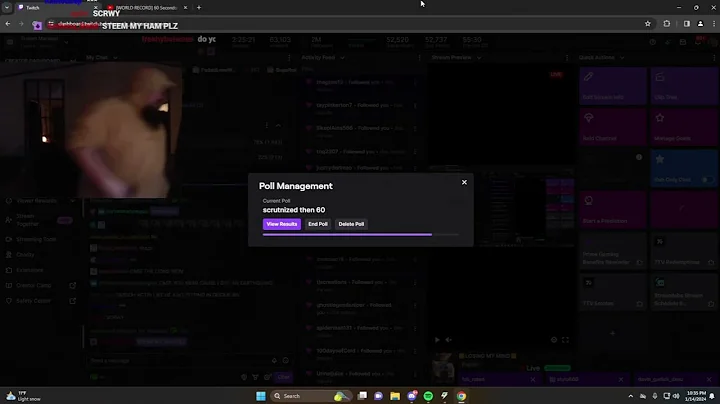Open Streaming Tools in the sidebar
This screenshot has height=404, width=720.
(x=40, y=239)
